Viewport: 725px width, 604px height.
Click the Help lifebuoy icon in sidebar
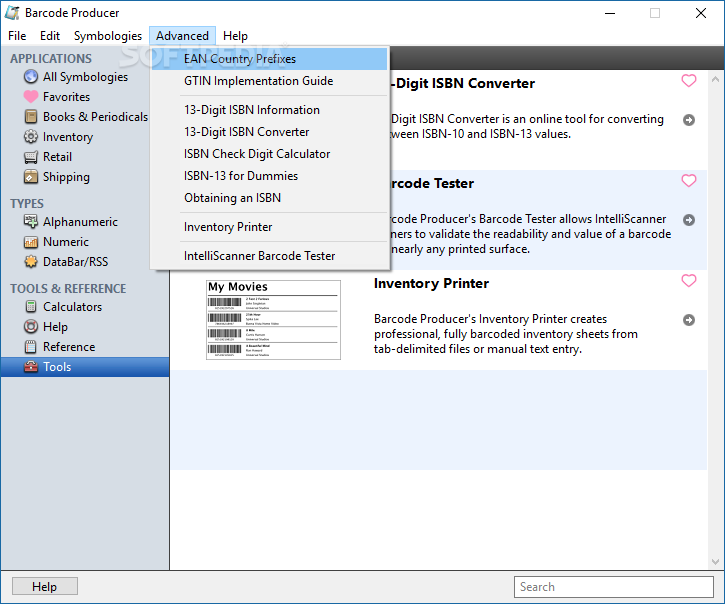pyautogui.click(x=31, y=327)
